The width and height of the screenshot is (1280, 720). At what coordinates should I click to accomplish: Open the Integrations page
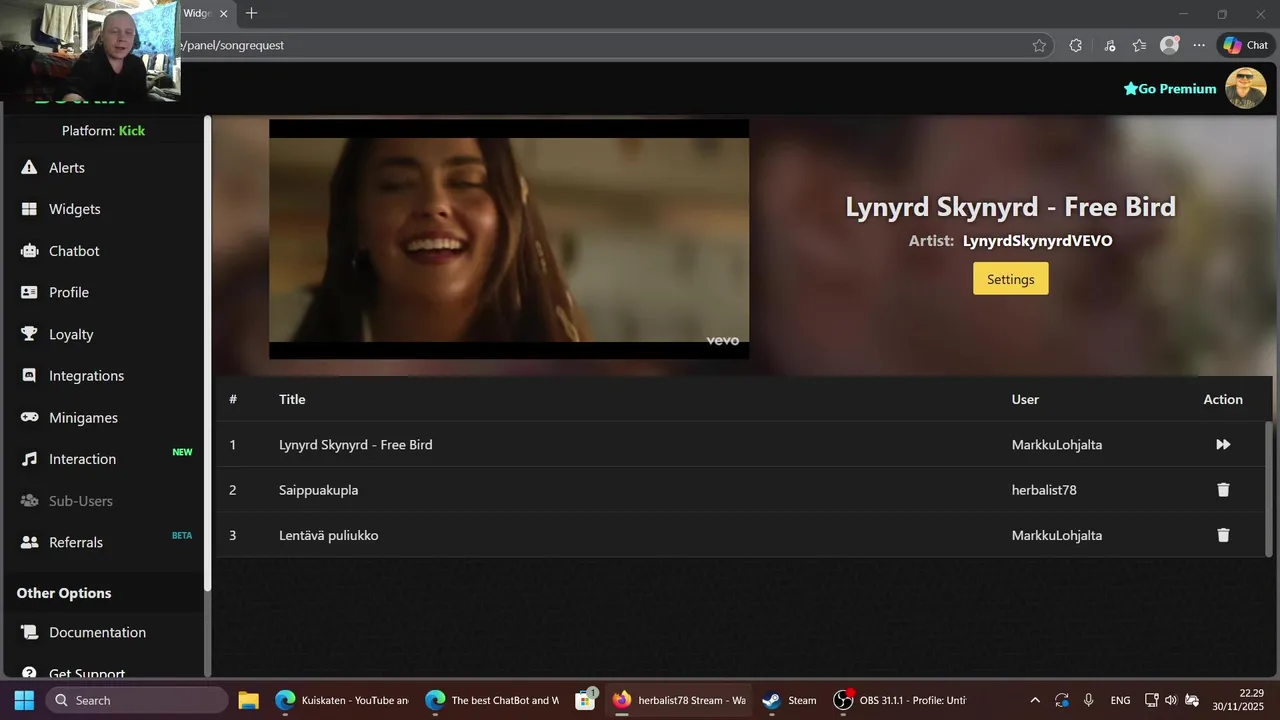pos(86,376)
